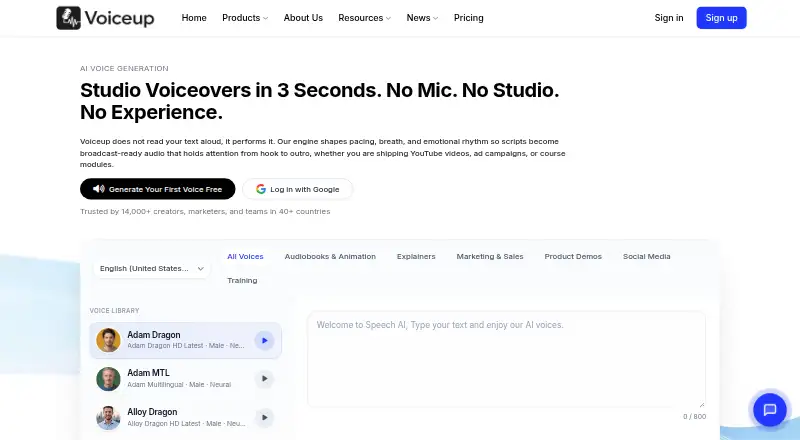
Task: Click Generate Your First Voice Free
Action: coord(158,189)
